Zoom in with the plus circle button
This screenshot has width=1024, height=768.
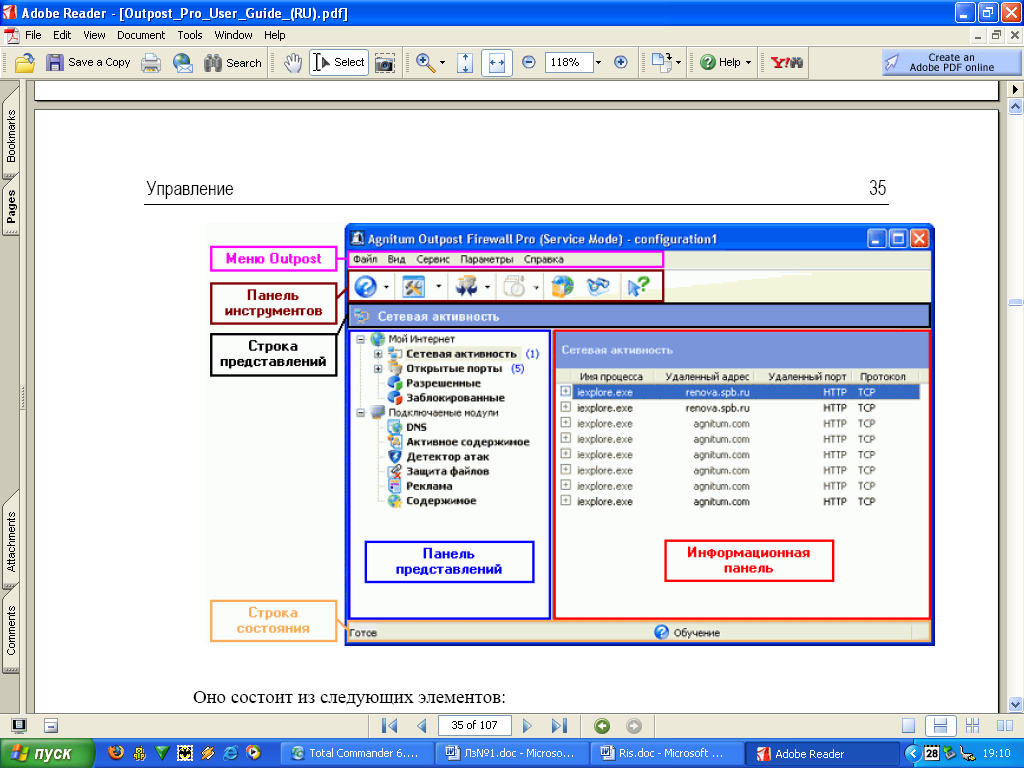(x=620, y=63)
